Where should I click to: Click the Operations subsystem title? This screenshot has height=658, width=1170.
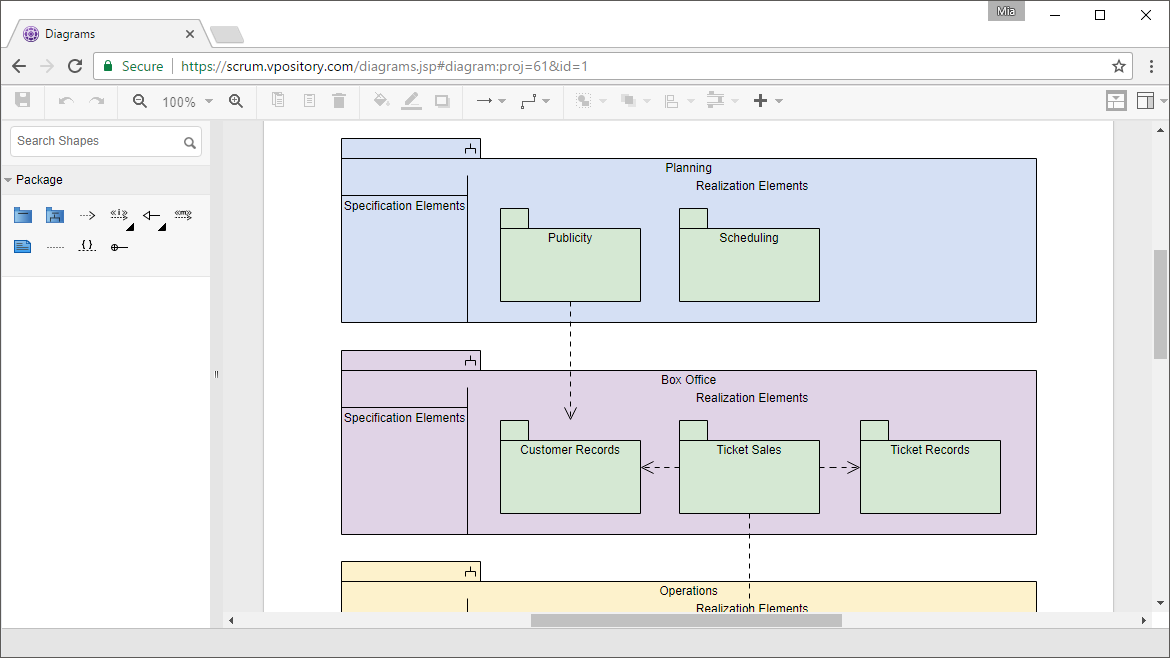pyautogui.click(x=689, y=591)
